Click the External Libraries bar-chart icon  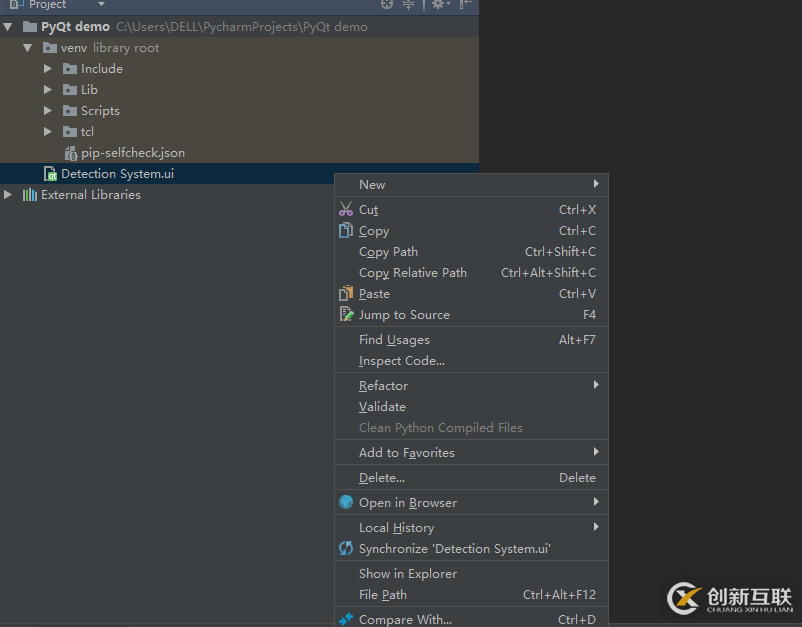(30, 195)
